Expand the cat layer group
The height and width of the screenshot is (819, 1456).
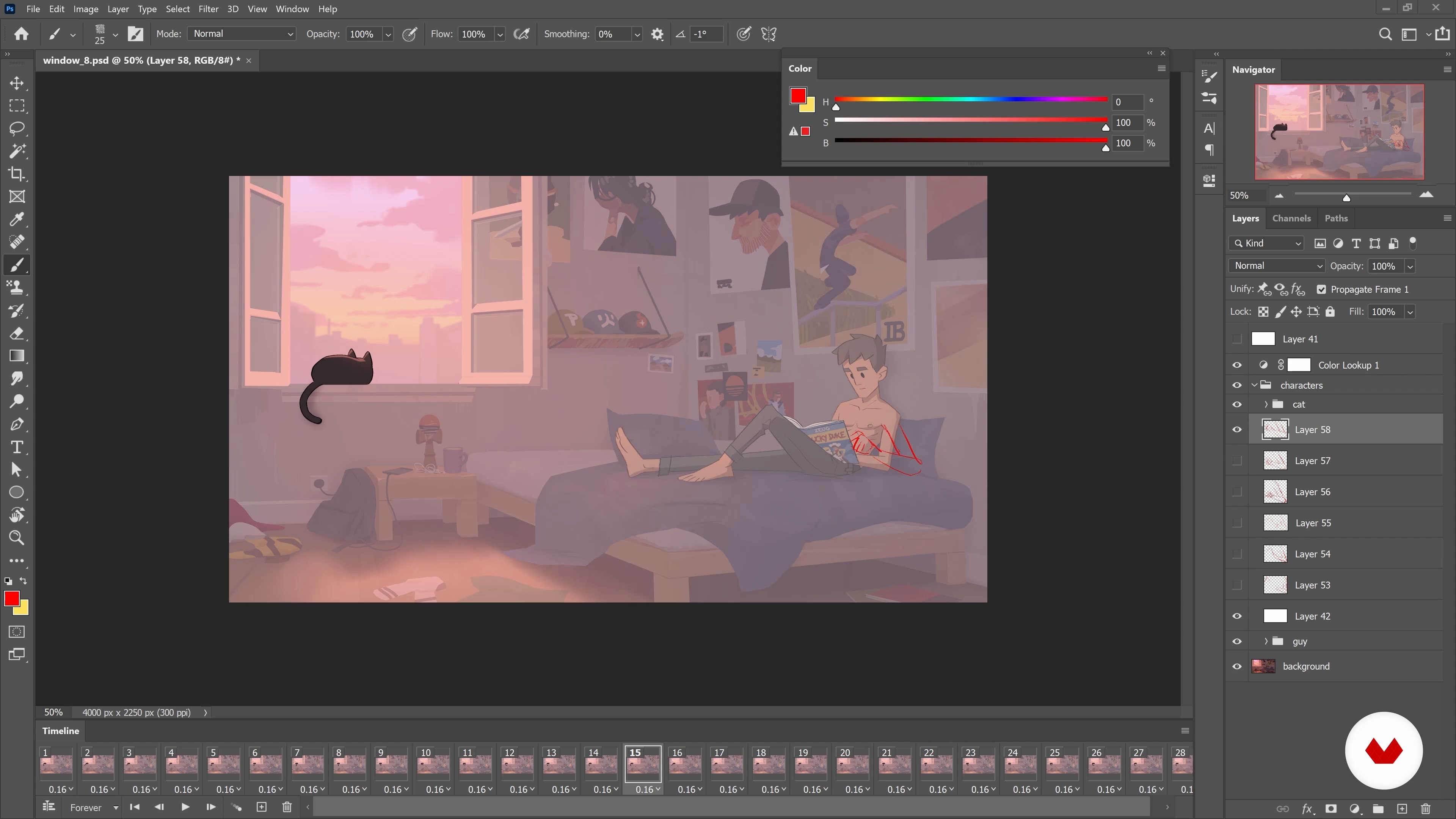click(x=1266, y=404)
